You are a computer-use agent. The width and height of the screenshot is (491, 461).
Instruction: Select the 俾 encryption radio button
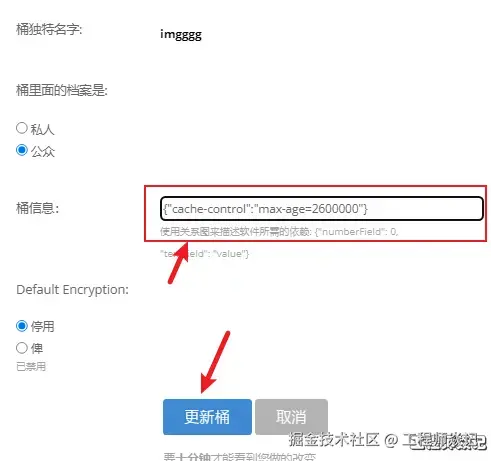[x=22, y=348]
